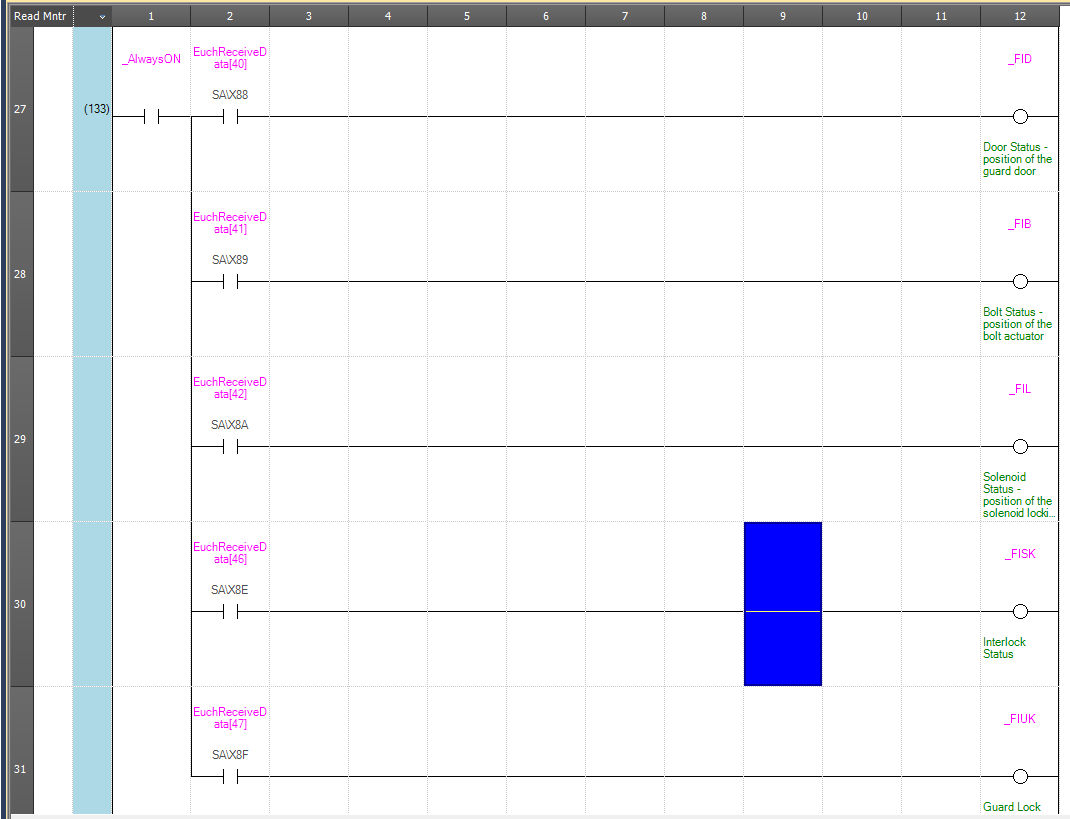This screenshot has width=1070, height=819.
Task: Select the SA\X88 normally open contact
Action: pos(230,117)
